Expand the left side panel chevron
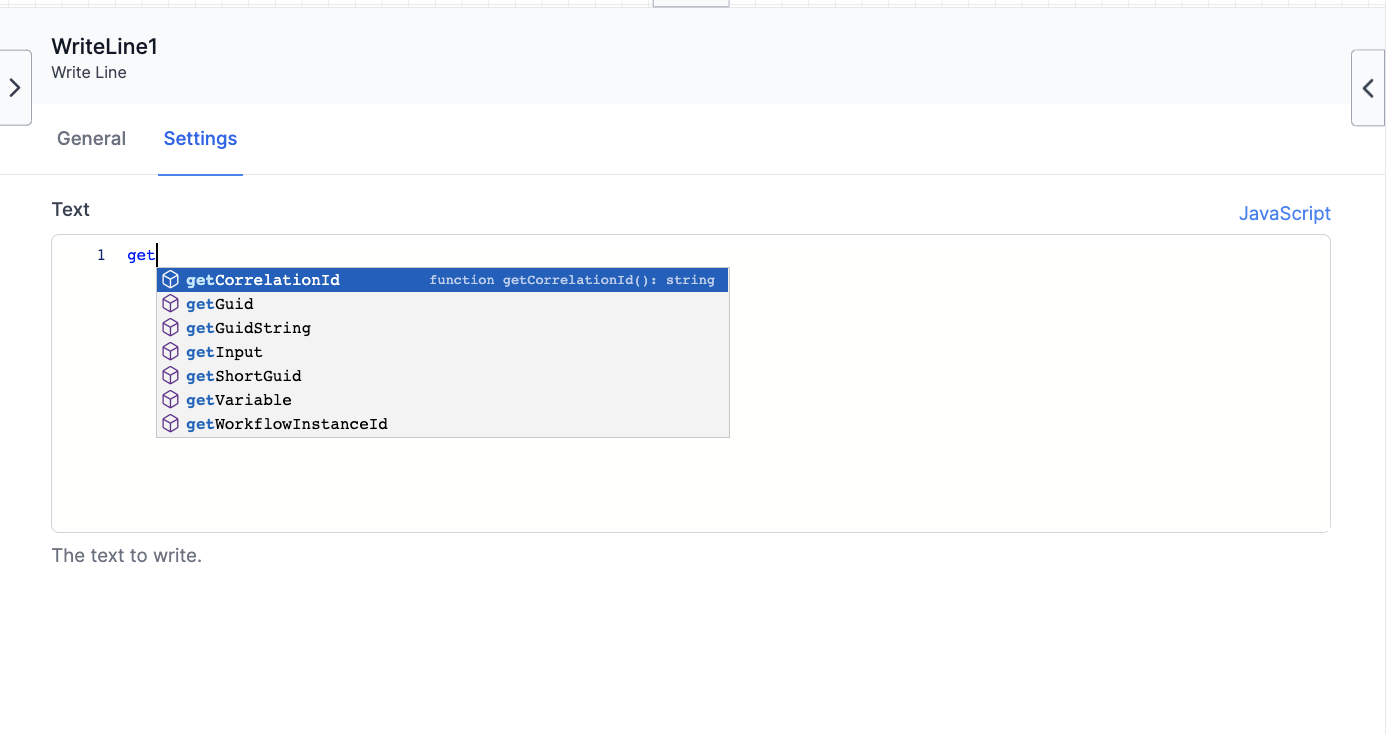 [x=16, y=87]
